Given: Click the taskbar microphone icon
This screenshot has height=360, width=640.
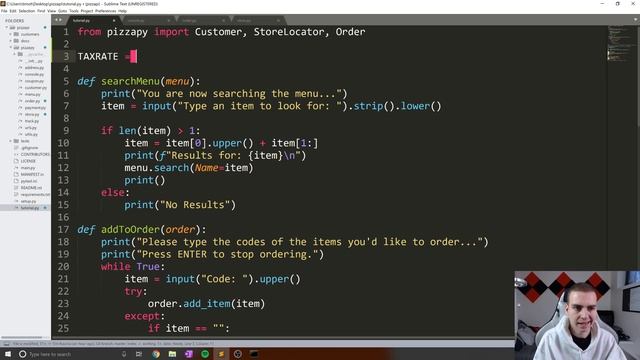Looking at the screenshot, I should click(124, 354).
